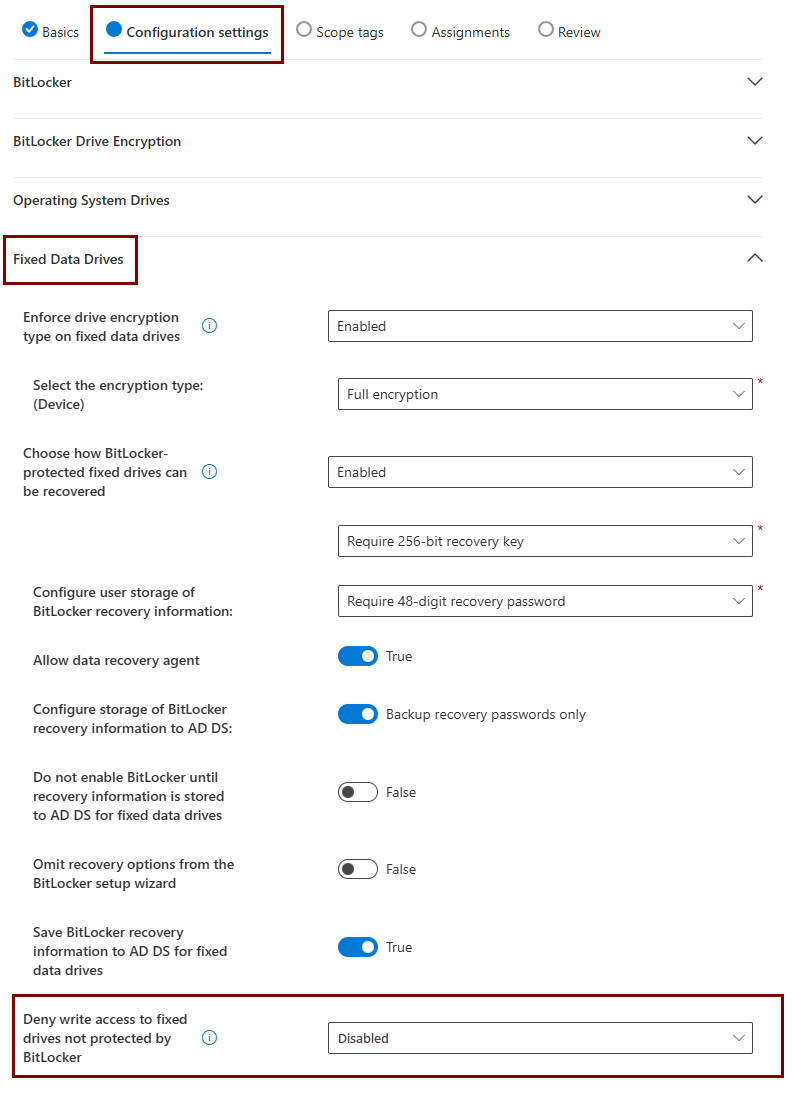Turn off Save BitLocker recovery information toggle
This screenshot has width=796, height=1096.
point(358,947)
